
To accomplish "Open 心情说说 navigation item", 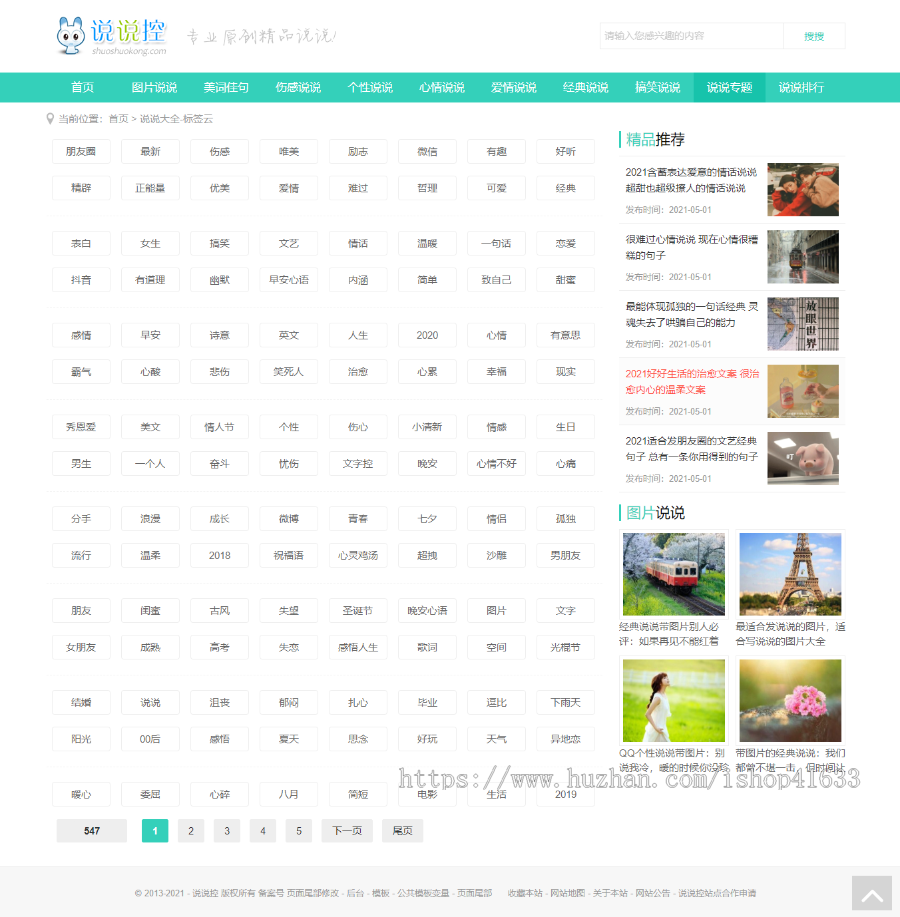I will (442, 88).
